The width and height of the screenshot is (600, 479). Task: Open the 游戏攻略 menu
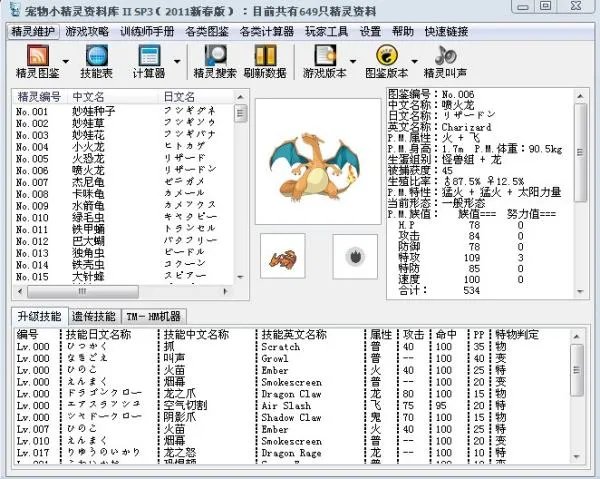[x=87, y=31]
